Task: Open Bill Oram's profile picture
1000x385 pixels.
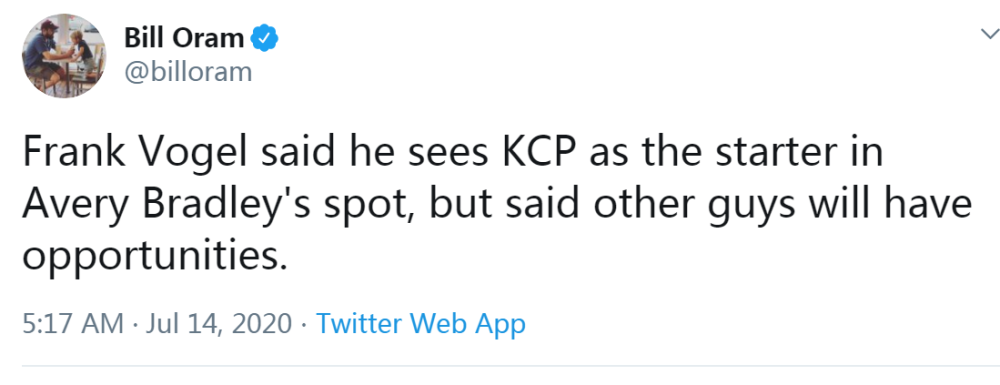Action: (x=64, y=55)
